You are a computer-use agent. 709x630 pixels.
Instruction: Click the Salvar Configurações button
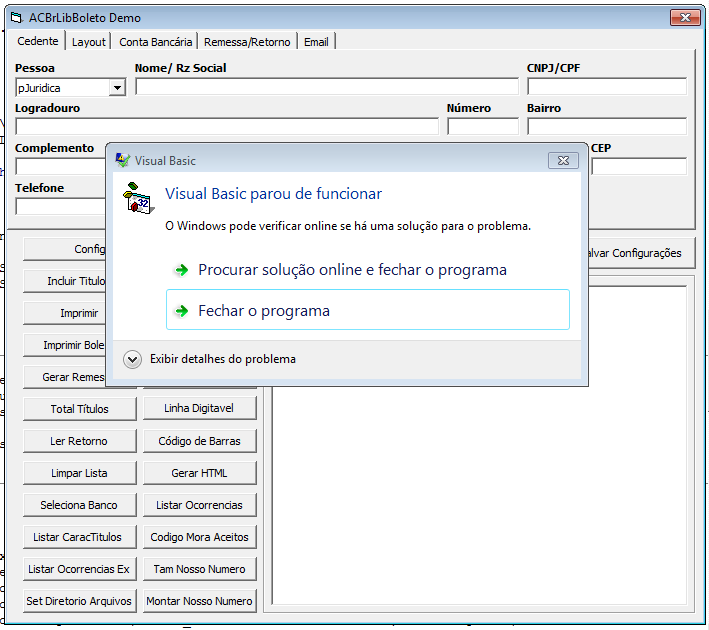click(x=642, y=253)
